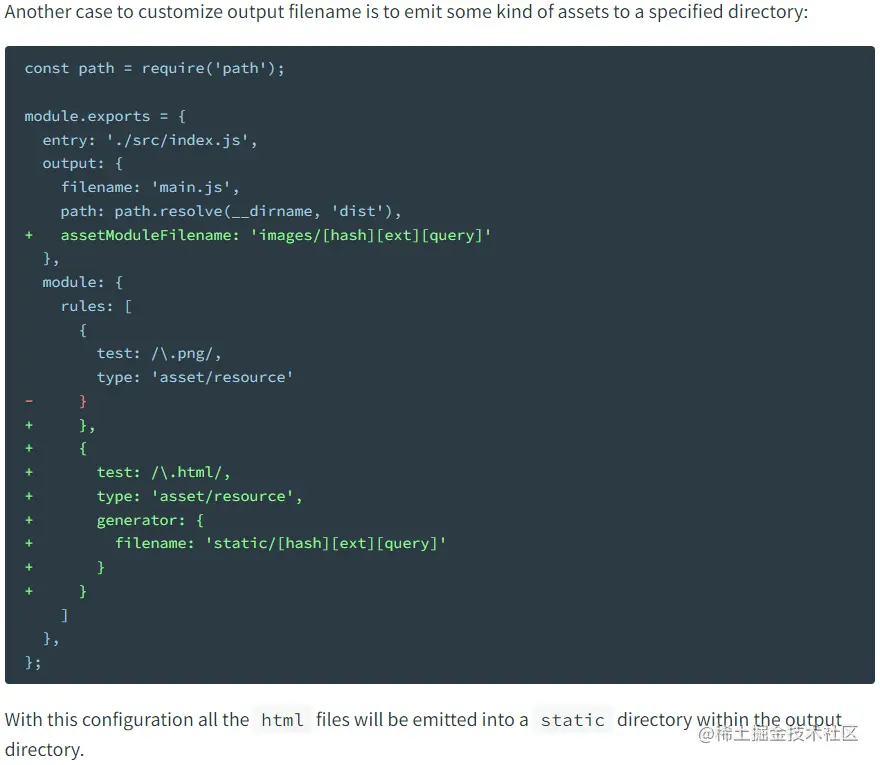
Task: Click the inline code word "static"
Action: (x=572, y=720)
